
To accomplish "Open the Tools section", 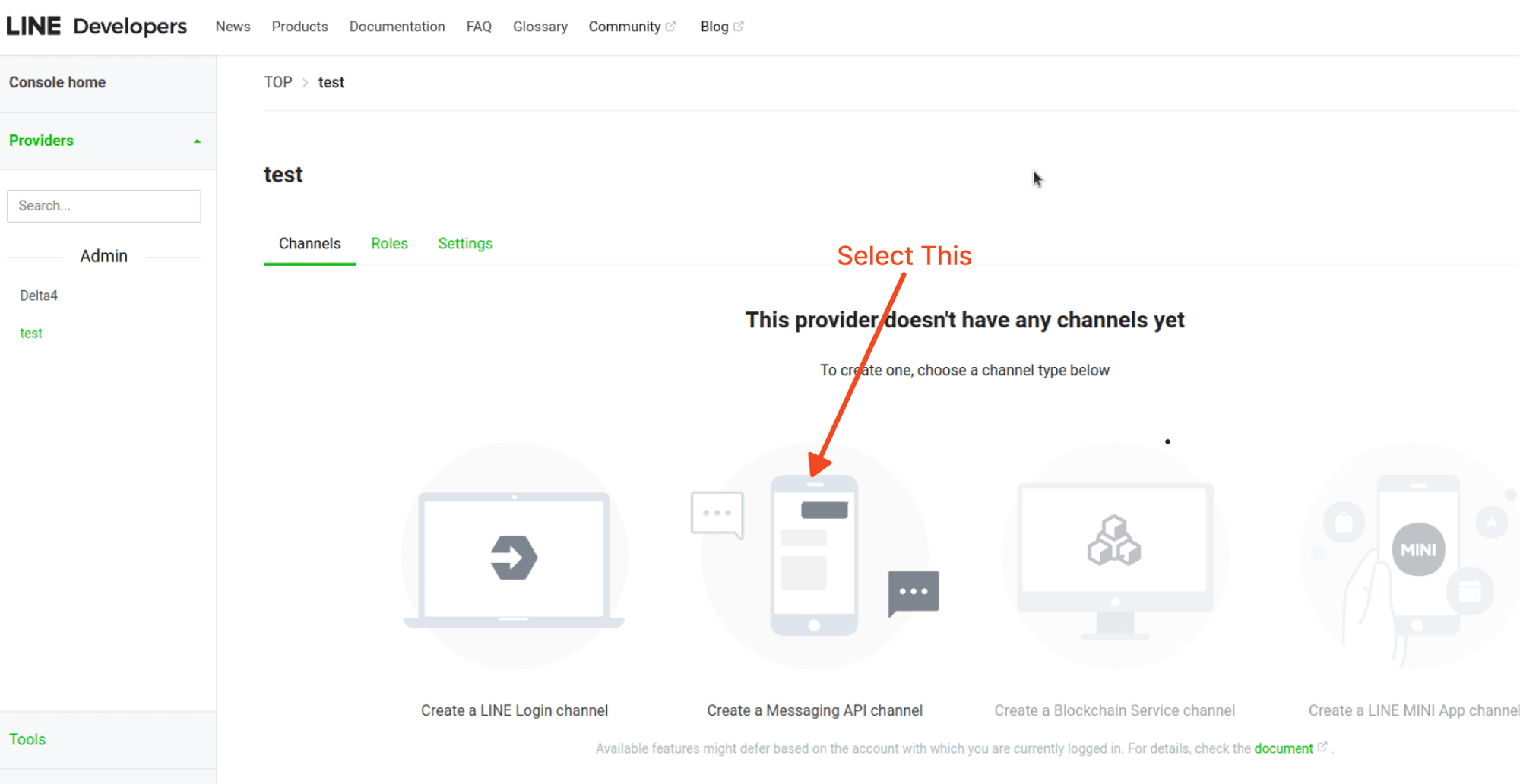I will (x=27, y=738).
